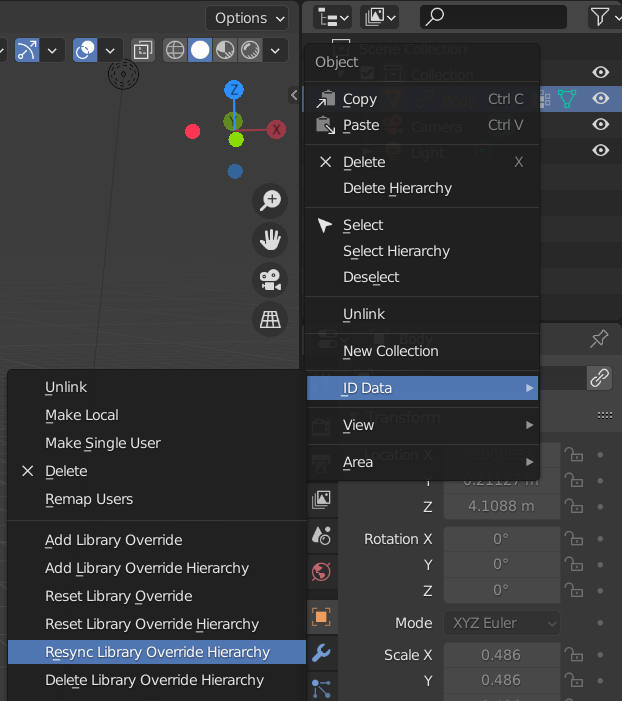
Task: Choose Reset Library Override
Action: pos(157,596)
